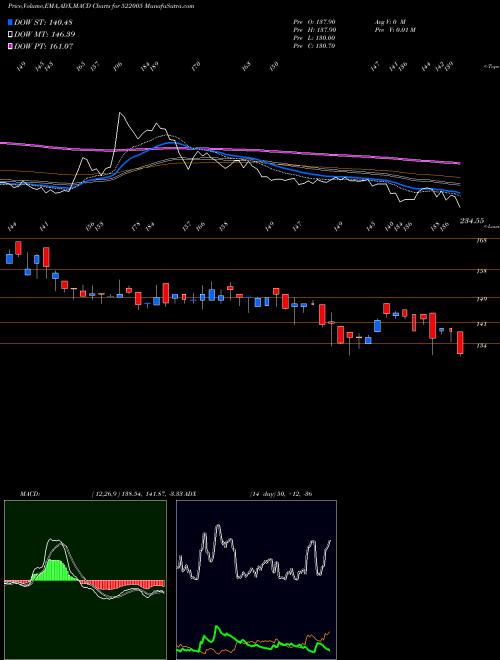Open the MACD histogram panel
This screenshot has height=660, width=500.
pos(85,580)
